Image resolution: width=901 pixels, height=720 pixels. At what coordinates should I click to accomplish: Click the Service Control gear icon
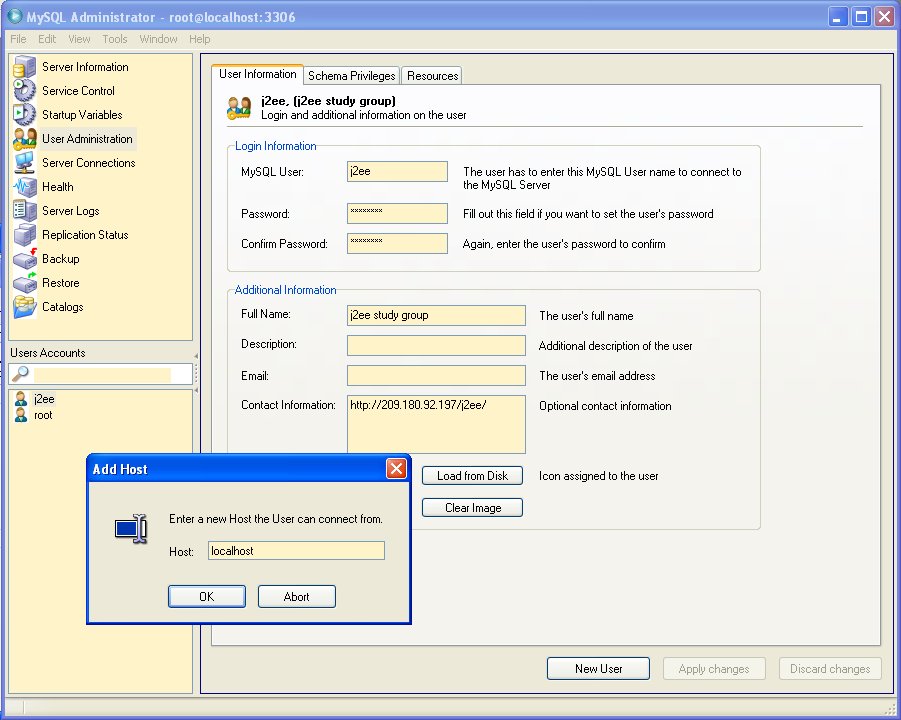[25, 91]
